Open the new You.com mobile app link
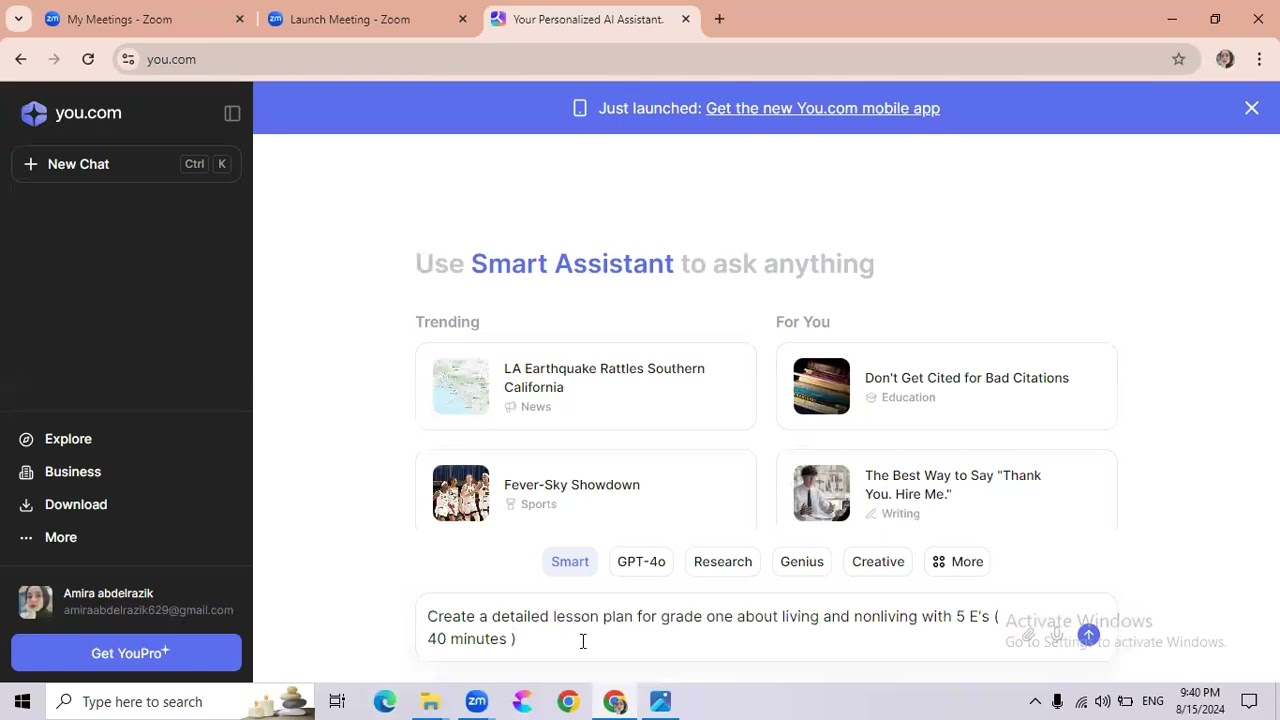 click(823, 108)
